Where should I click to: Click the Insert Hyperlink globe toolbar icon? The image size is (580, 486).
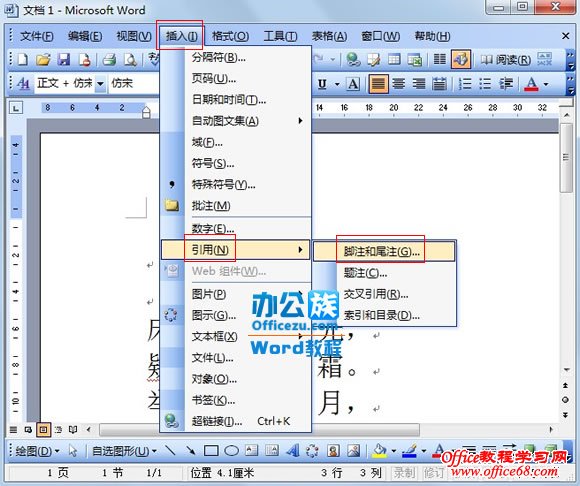click(353, 59)
